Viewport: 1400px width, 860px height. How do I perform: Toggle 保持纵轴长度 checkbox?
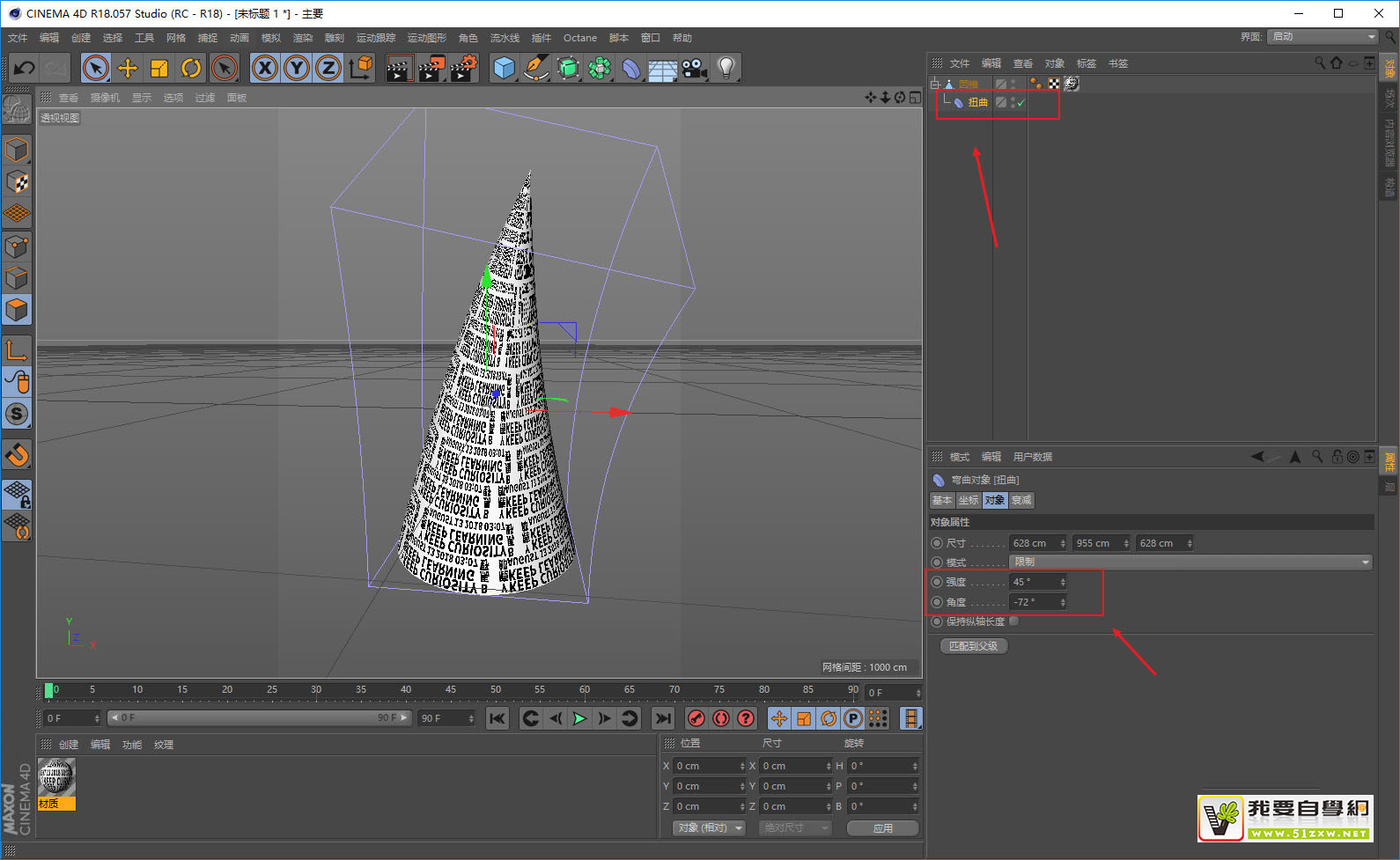coord(1014,621)
